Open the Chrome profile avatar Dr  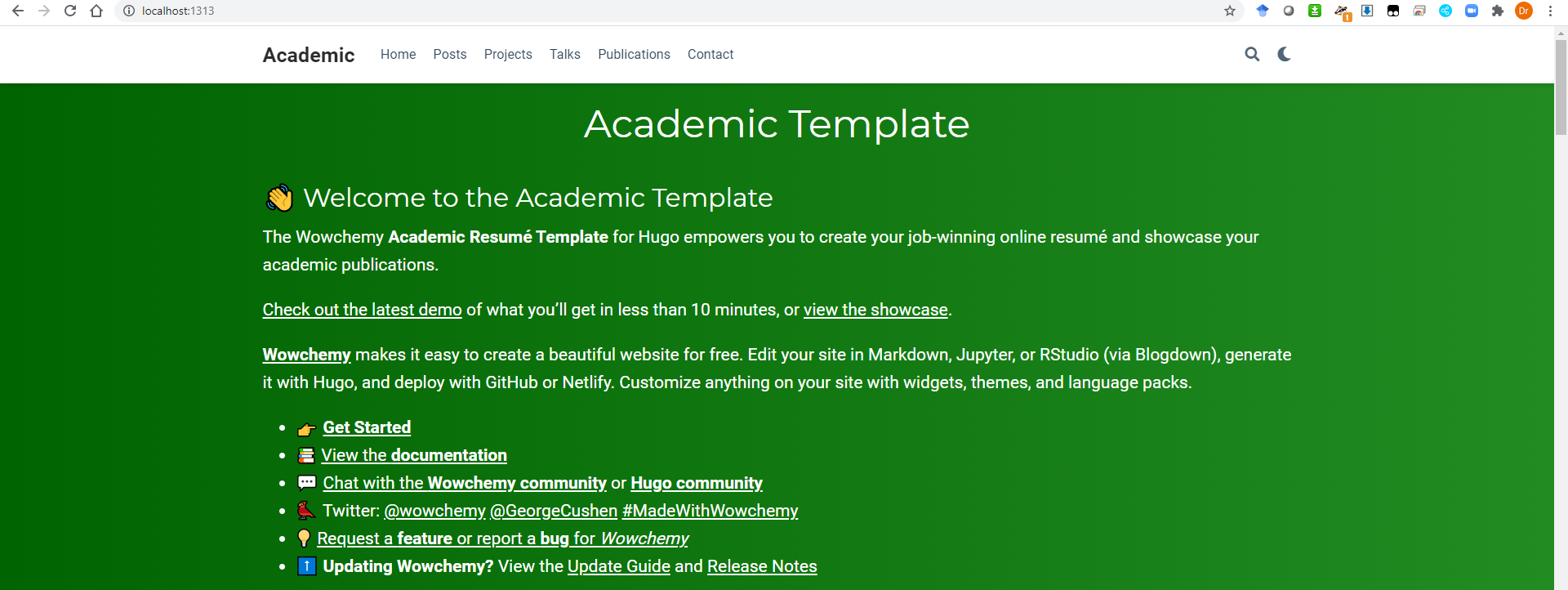(x=1524, y=11)
